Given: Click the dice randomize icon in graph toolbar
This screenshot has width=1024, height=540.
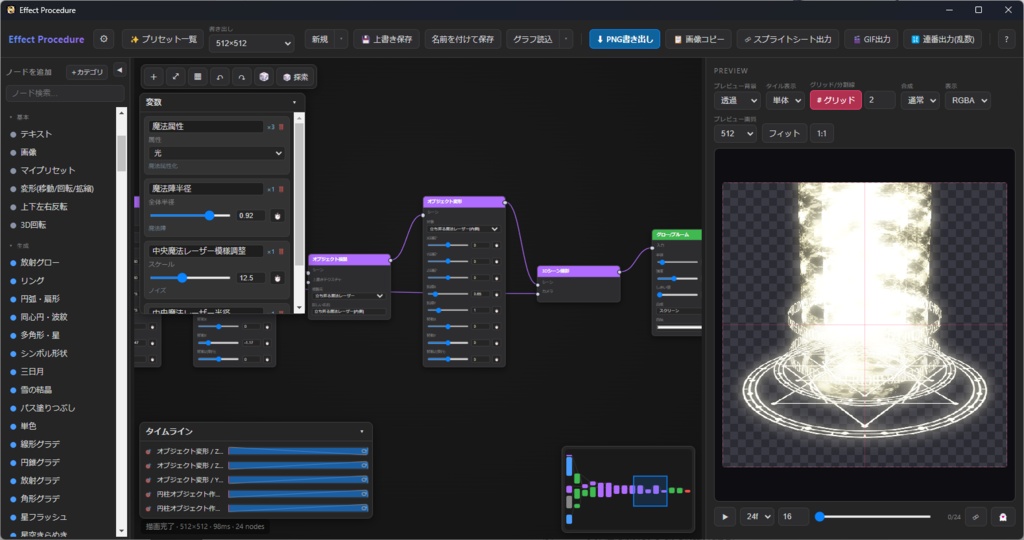Looking at the screenshot, I should point(264,77).
